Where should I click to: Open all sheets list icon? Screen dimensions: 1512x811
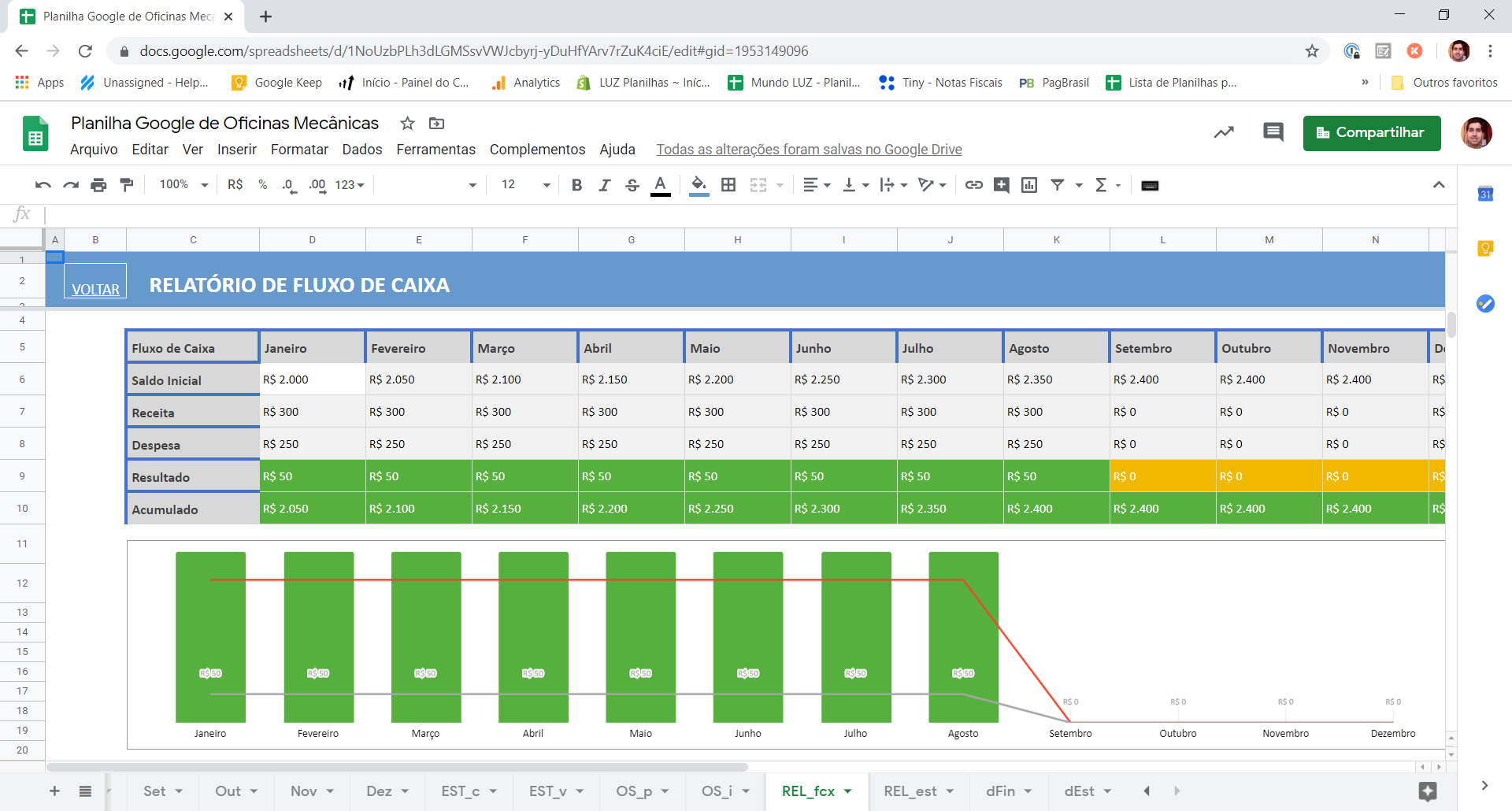[x=85, y=791]
